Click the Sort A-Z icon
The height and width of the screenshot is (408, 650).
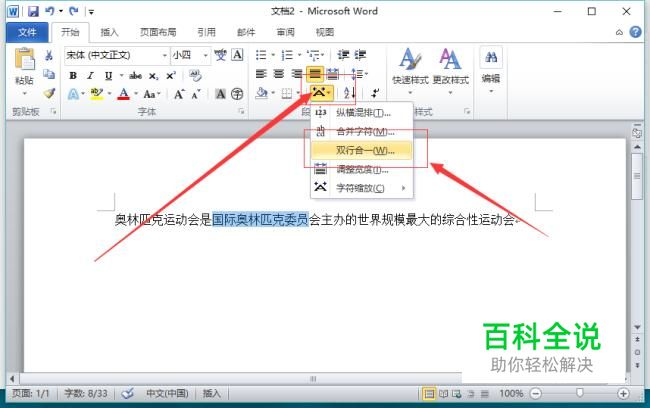point(349,93)
